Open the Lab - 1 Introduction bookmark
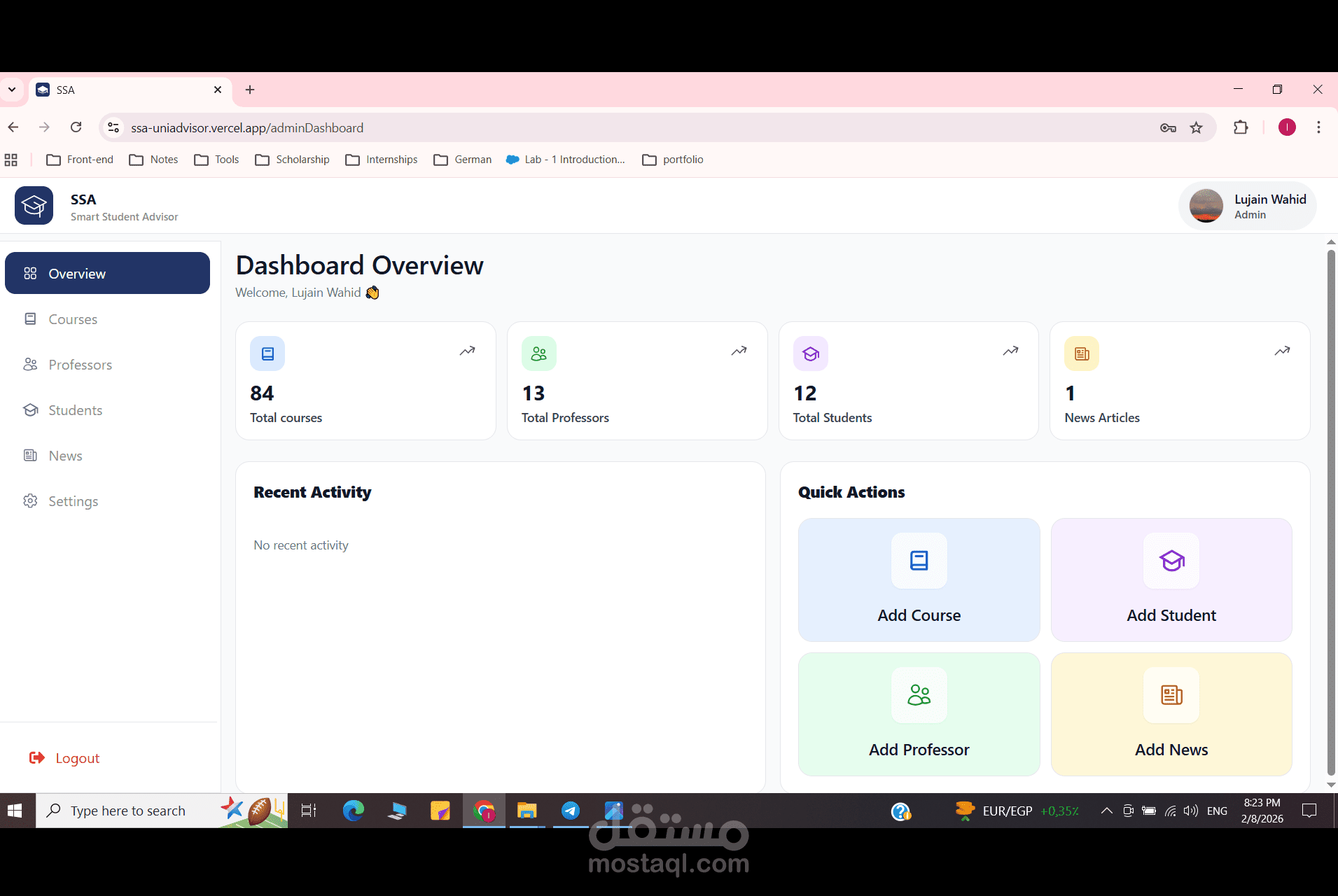The image size is (1338, 896). (x=566, y=160)
